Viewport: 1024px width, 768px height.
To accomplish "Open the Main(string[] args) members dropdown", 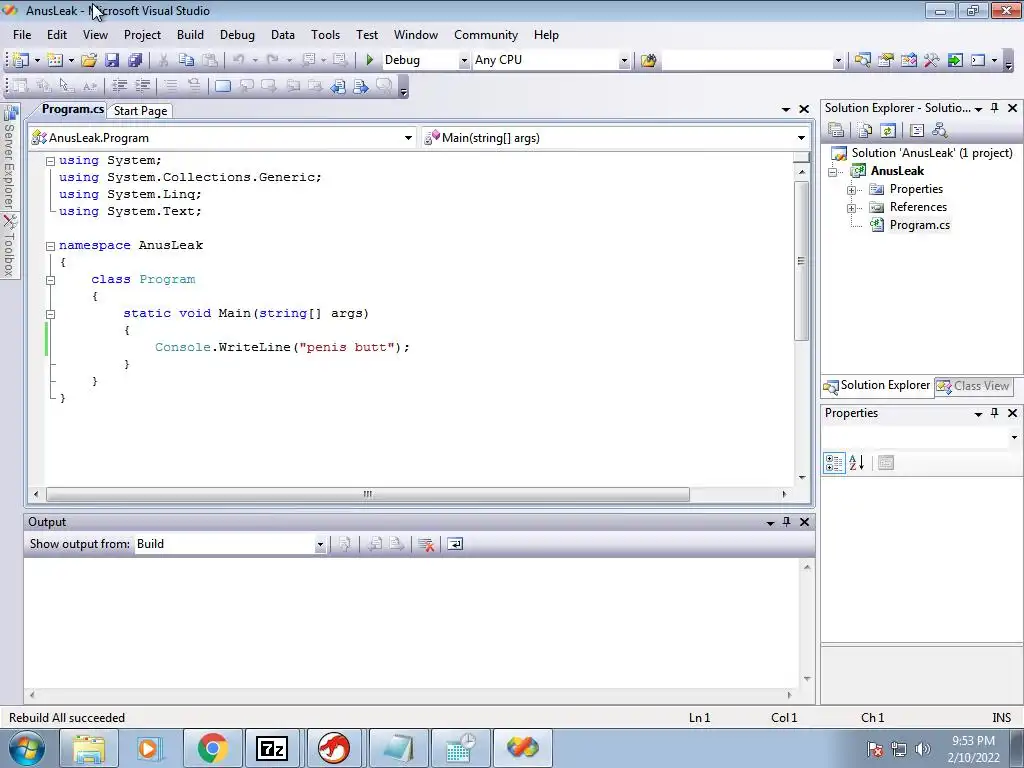I will click(801, 138).
